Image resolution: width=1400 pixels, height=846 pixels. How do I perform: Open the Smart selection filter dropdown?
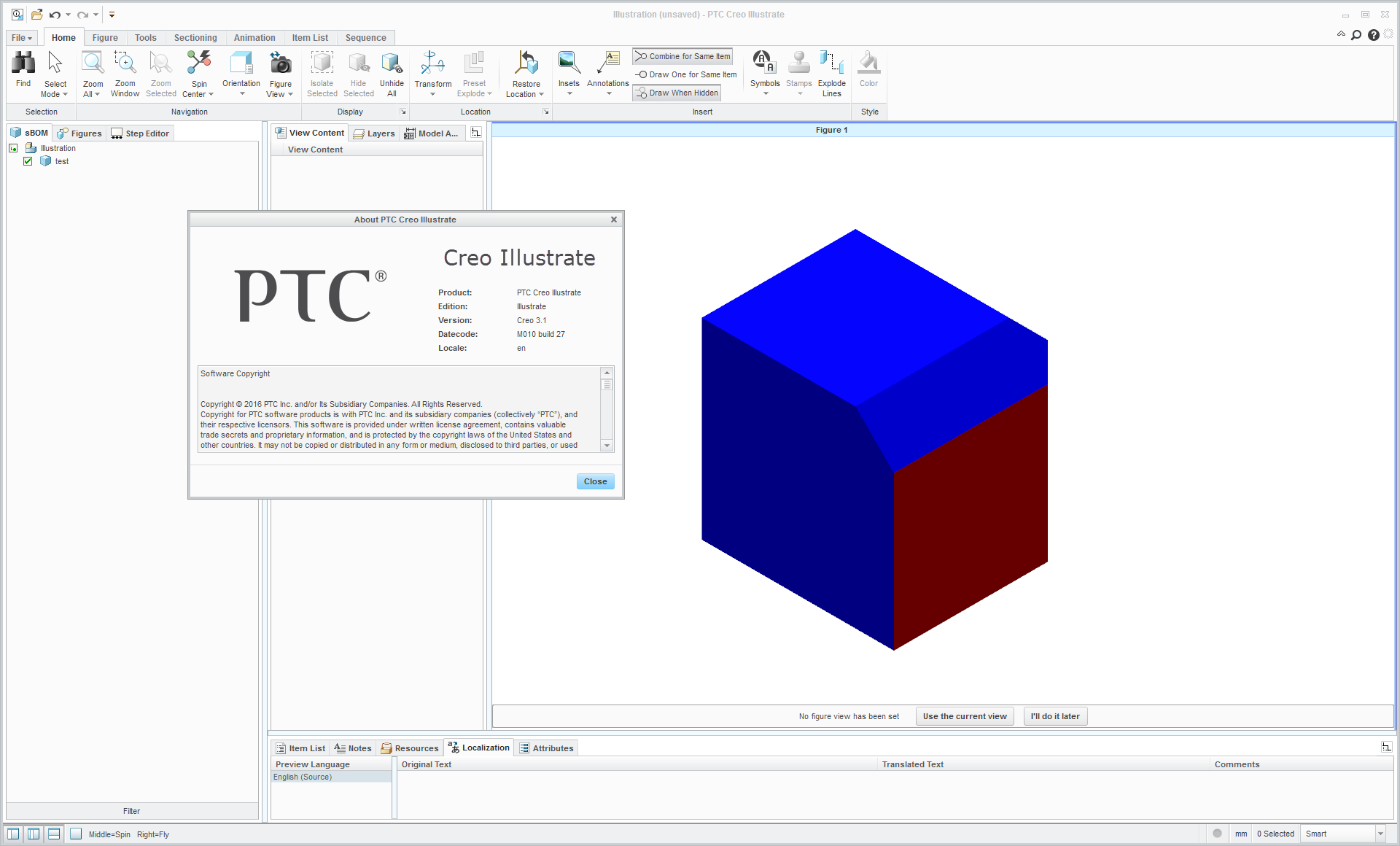1380,834
